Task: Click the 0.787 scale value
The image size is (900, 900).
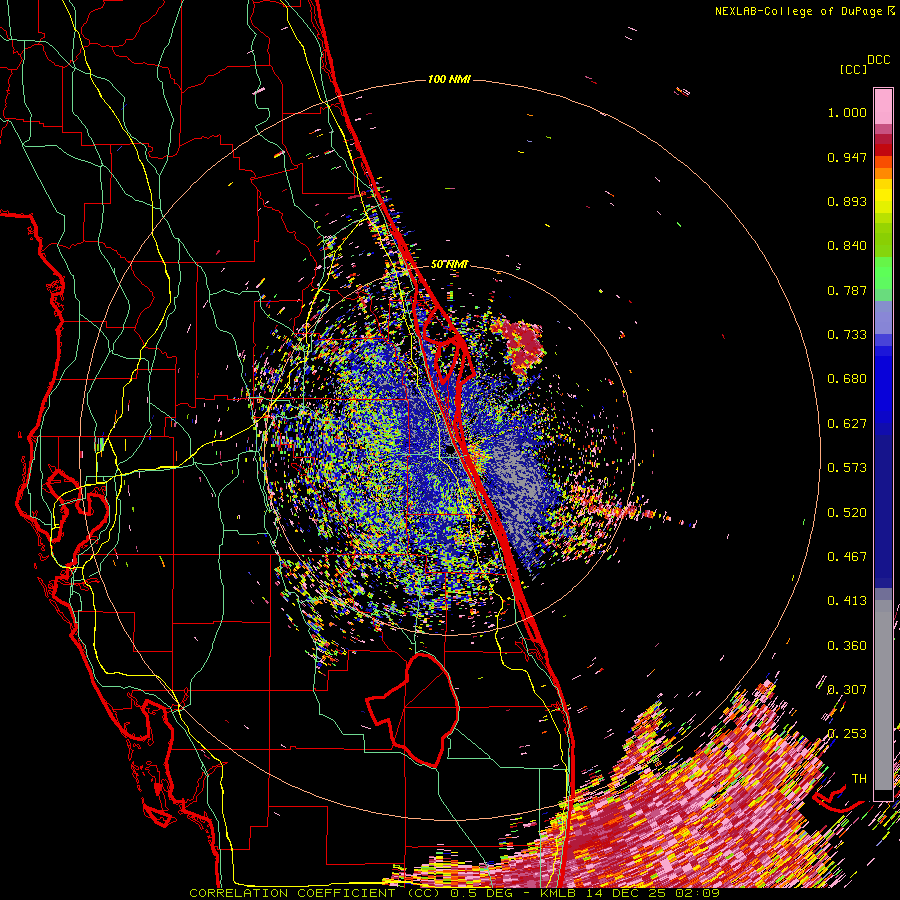Action: pyautogui.click(x=847, y=290)
